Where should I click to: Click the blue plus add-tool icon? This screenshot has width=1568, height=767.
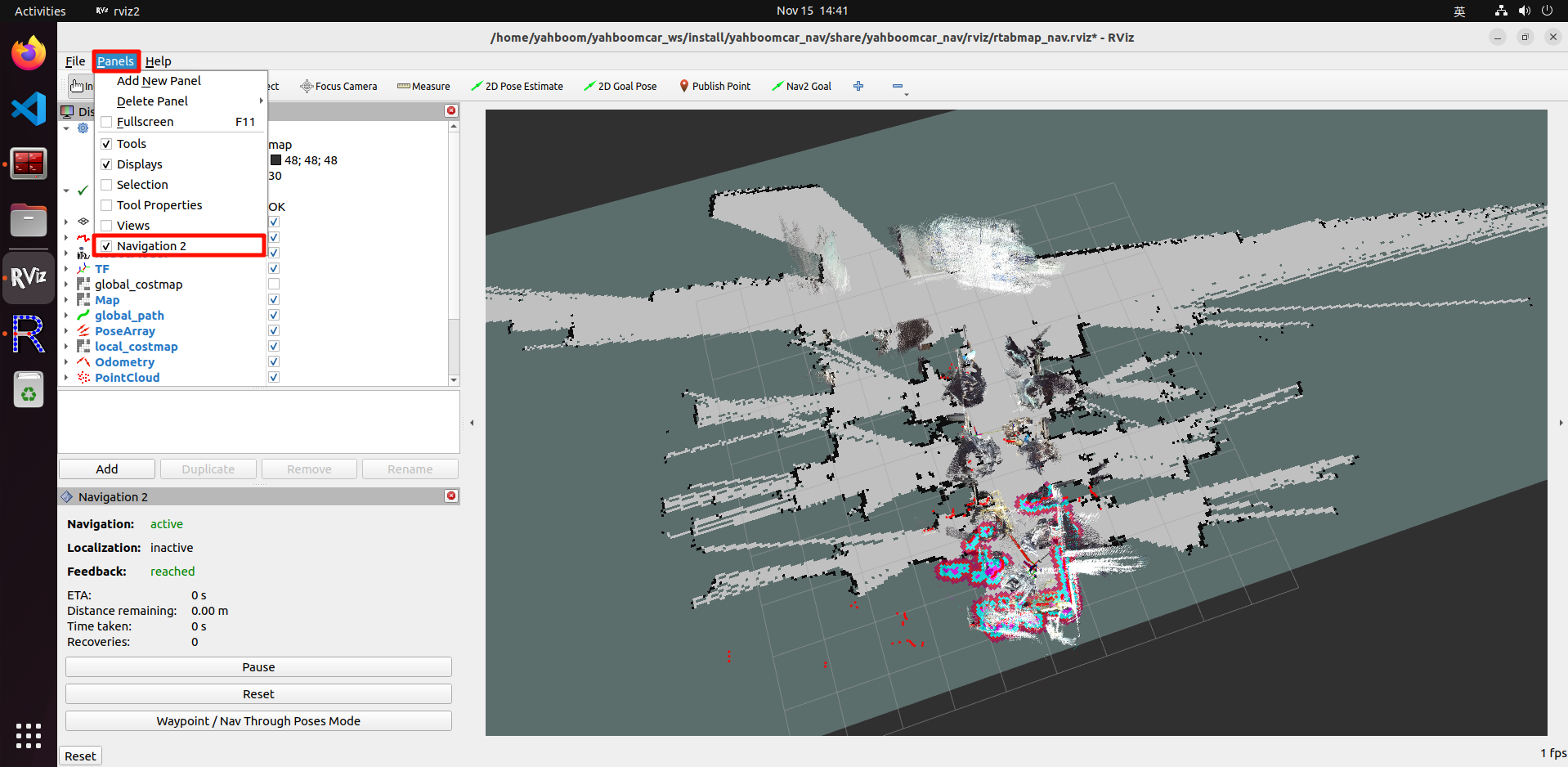pyautogui.click(x=858, y=87)
